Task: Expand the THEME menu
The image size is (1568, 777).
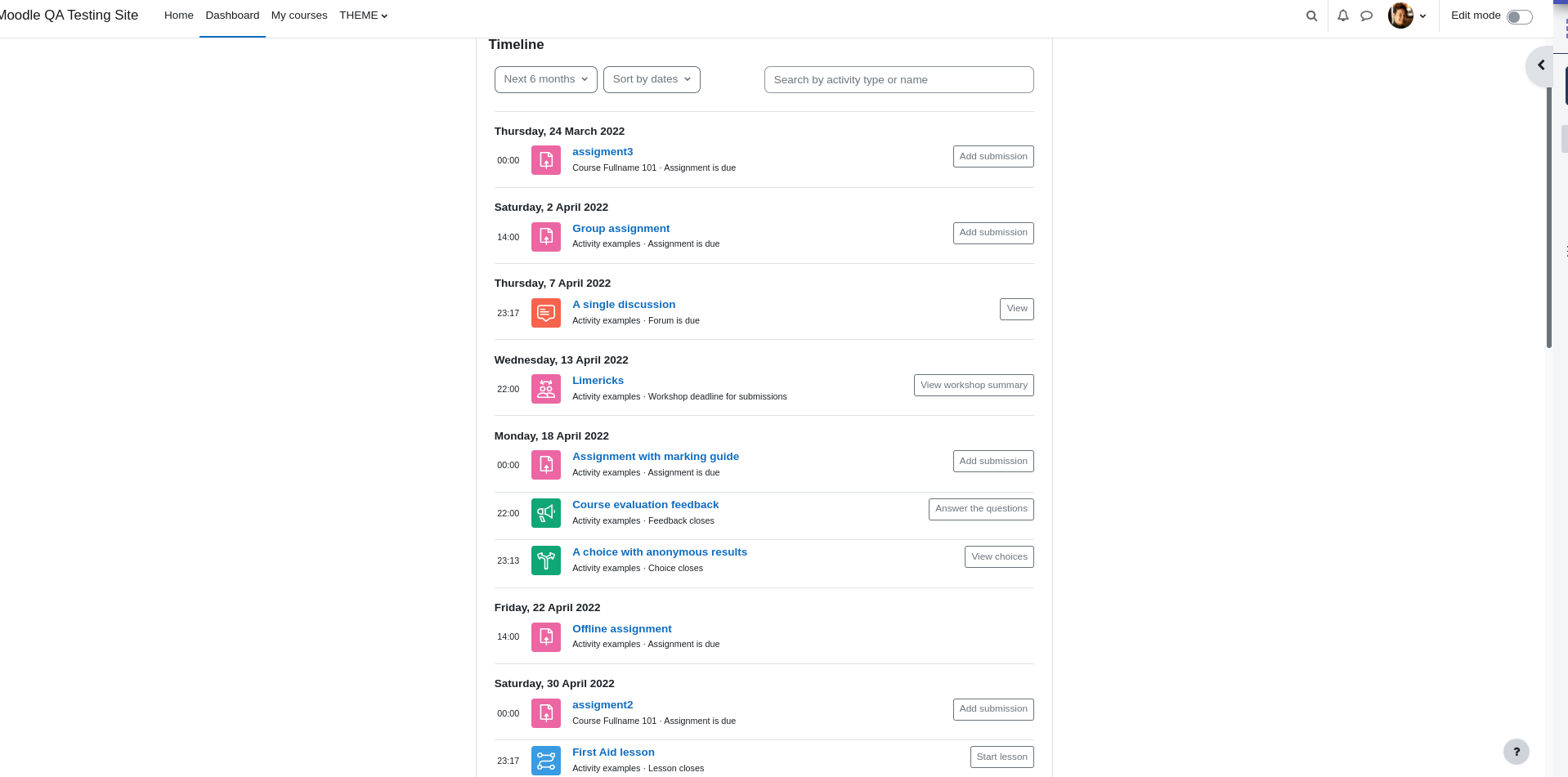Action: (x=364, y=16)
